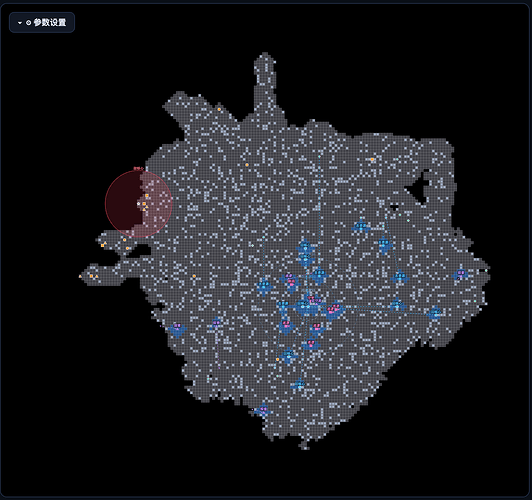Select the topmost blue cluster in the eastern area
The width and height of the screenshot is (532, 500).
coord(361,226)
